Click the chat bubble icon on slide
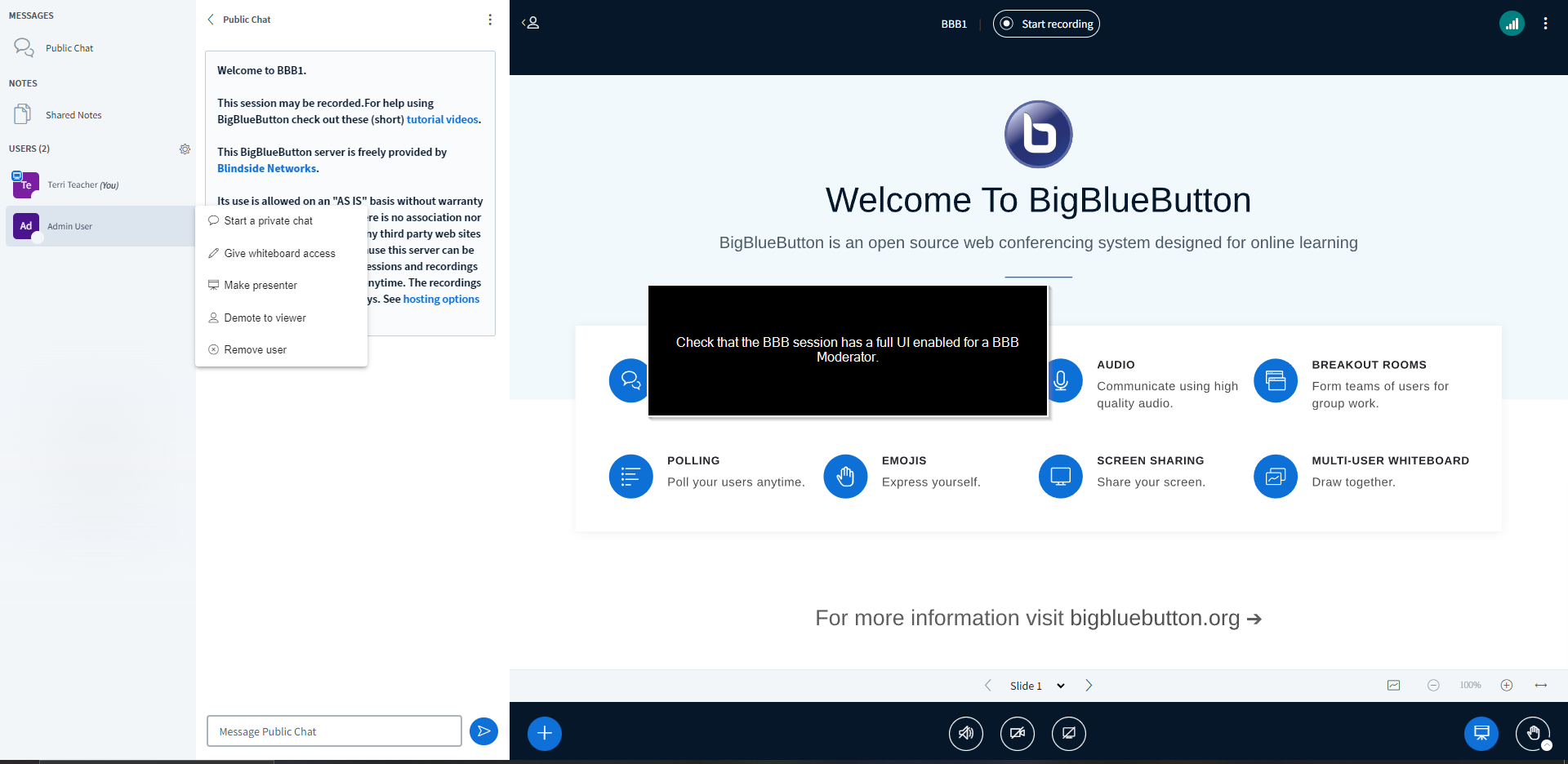The height and width of the screenshot is (764, 1568). [629, 380]
